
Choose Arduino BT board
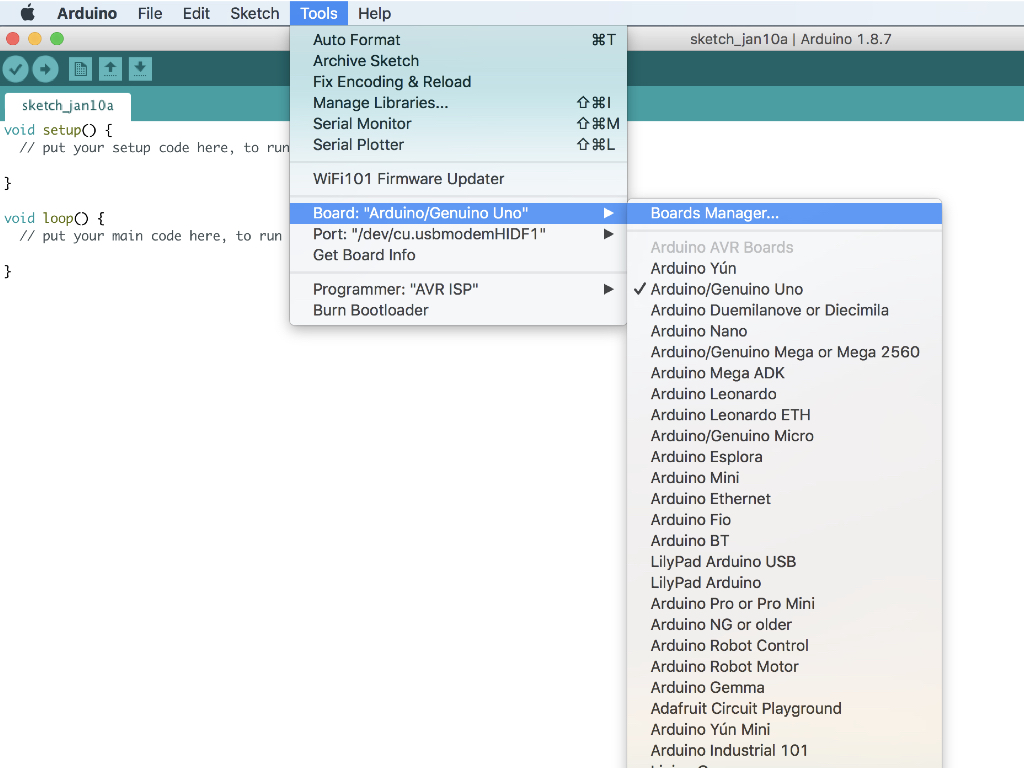(784, 541)
